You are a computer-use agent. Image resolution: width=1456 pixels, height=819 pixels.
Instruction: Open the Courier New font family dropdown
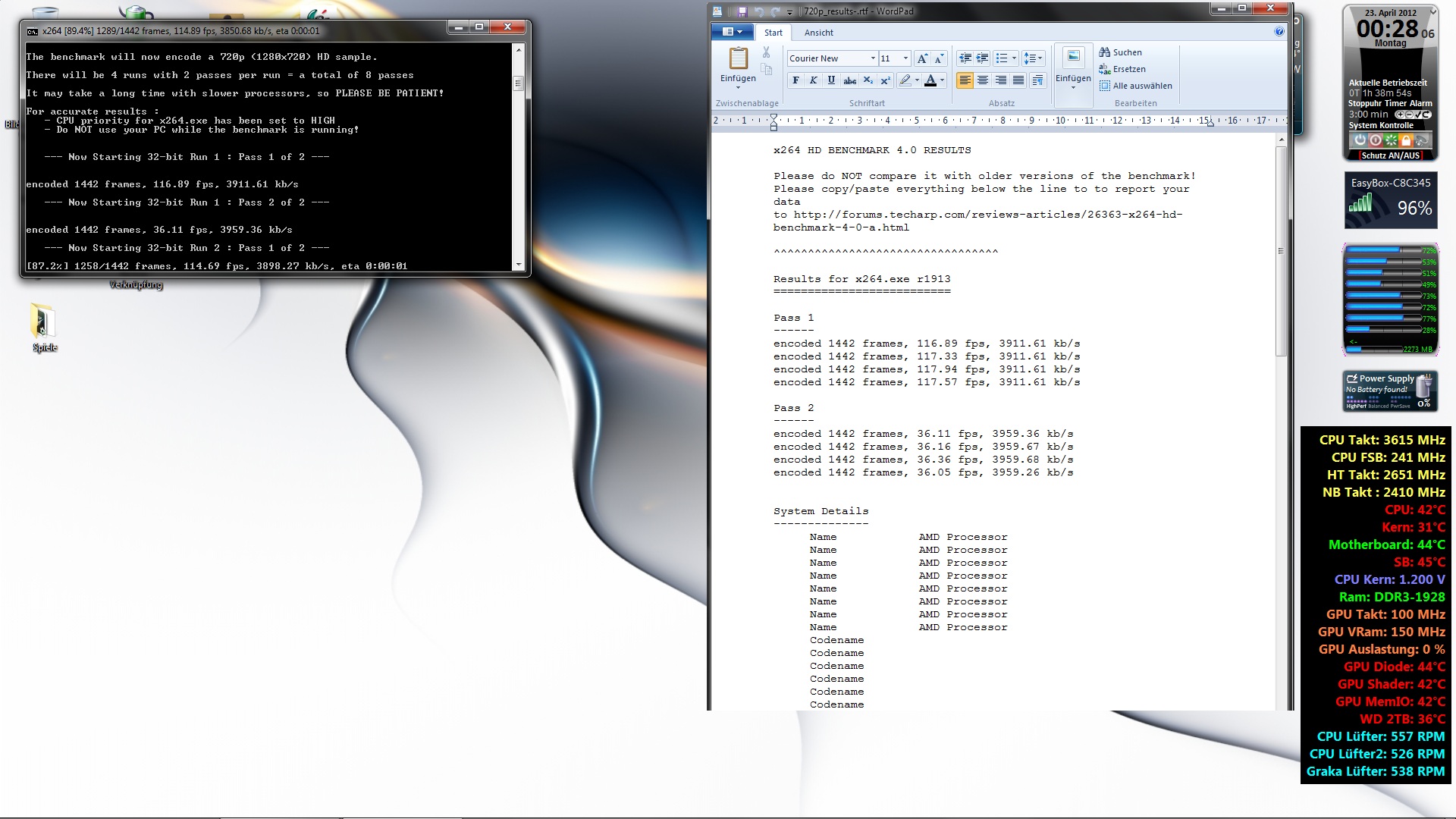[873, 58]
